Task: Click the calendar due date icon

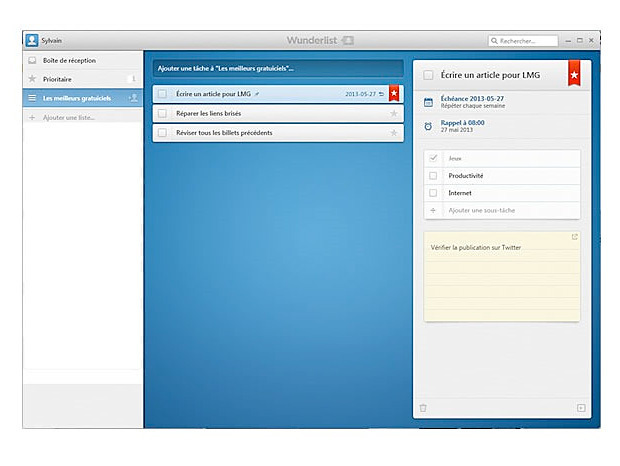Action: point(428,102)
